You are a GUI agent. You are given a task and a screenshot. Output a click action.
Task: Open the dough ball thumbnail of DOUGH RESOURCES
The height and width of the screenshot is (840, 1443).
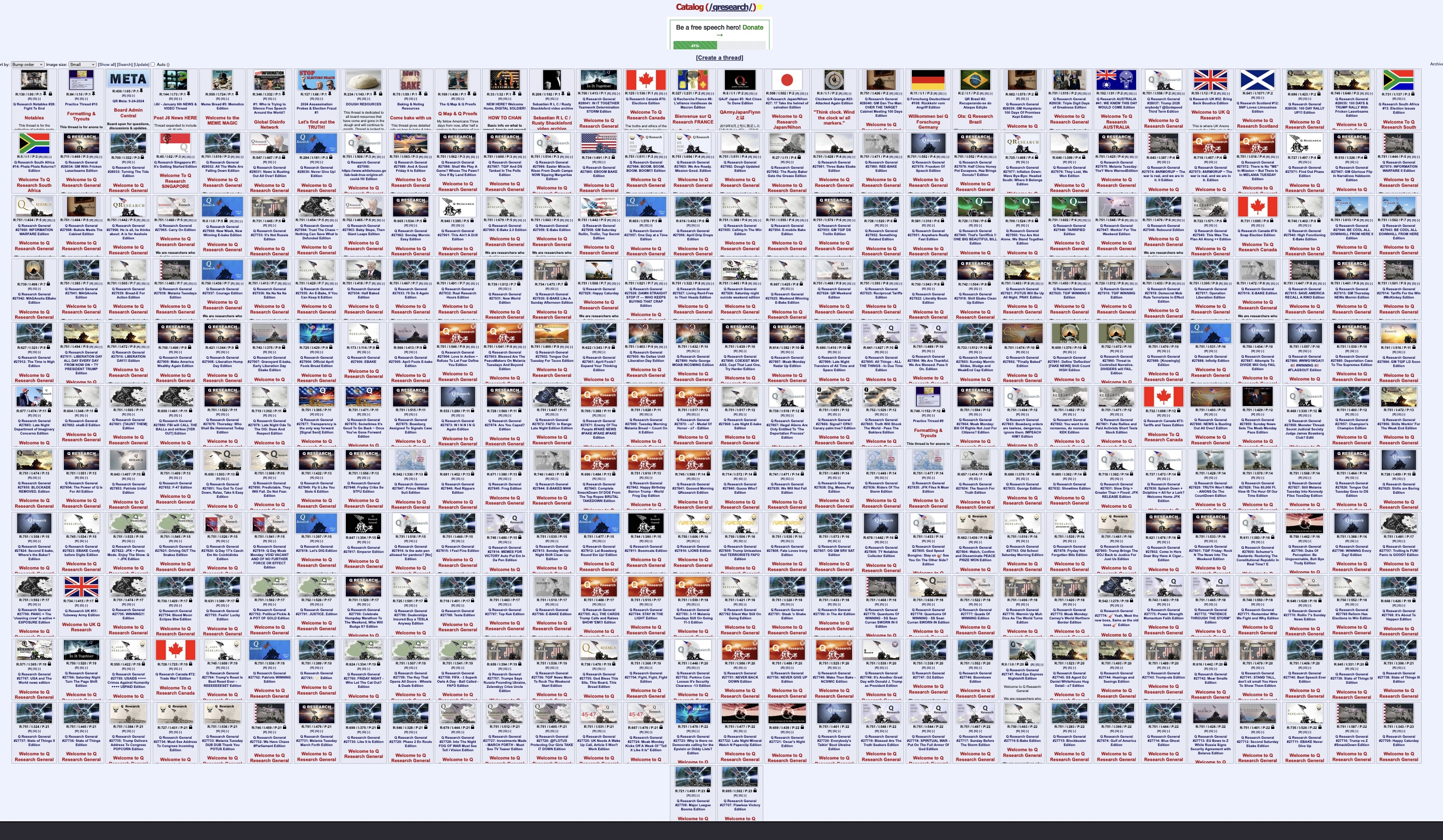point(364,80)
